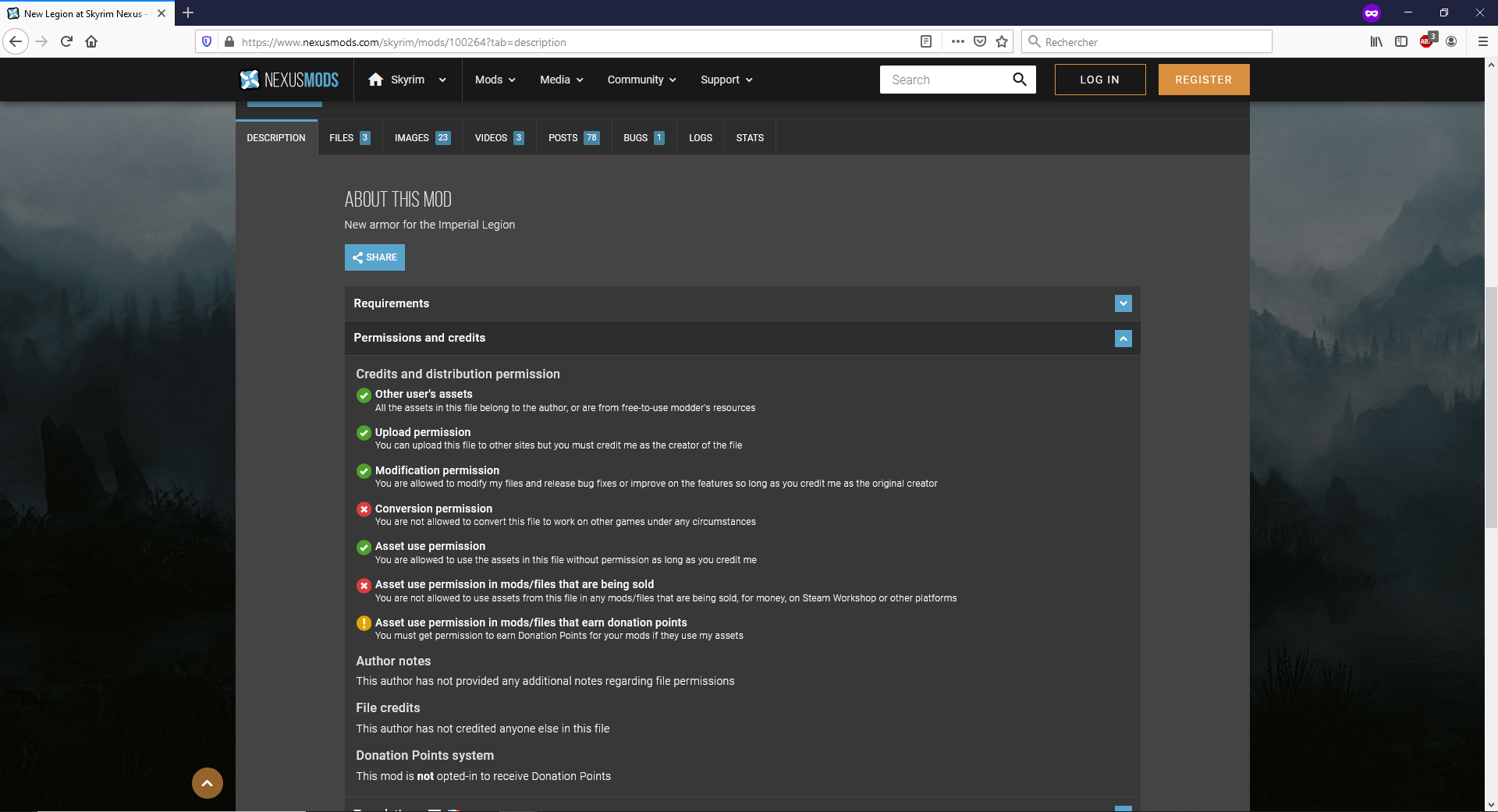Open a new browser tab
1498x812 pixels.
tap(188, 13)
